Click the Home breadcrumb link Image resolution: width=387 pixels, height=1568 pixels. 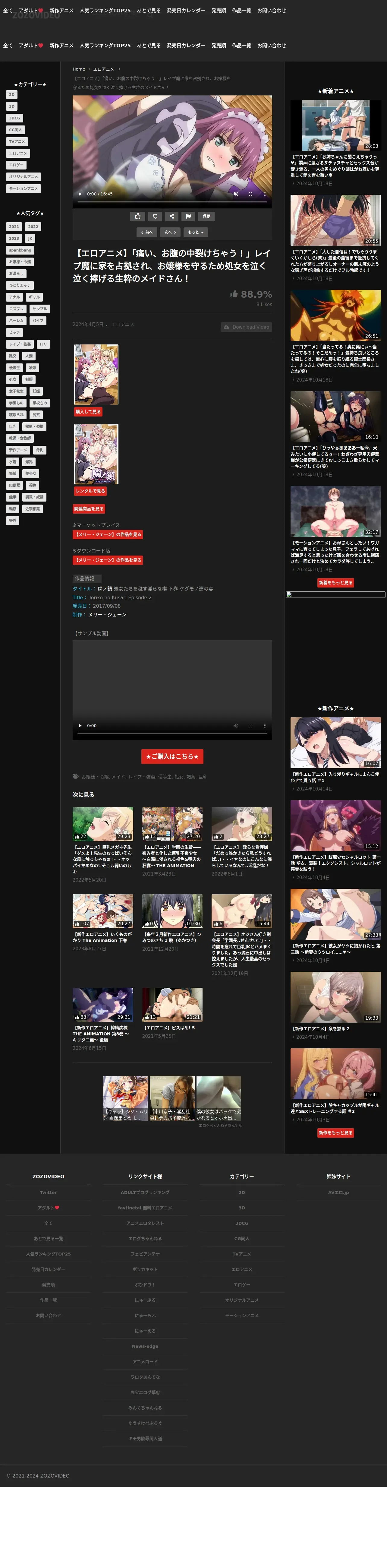(x=79, y=69)
